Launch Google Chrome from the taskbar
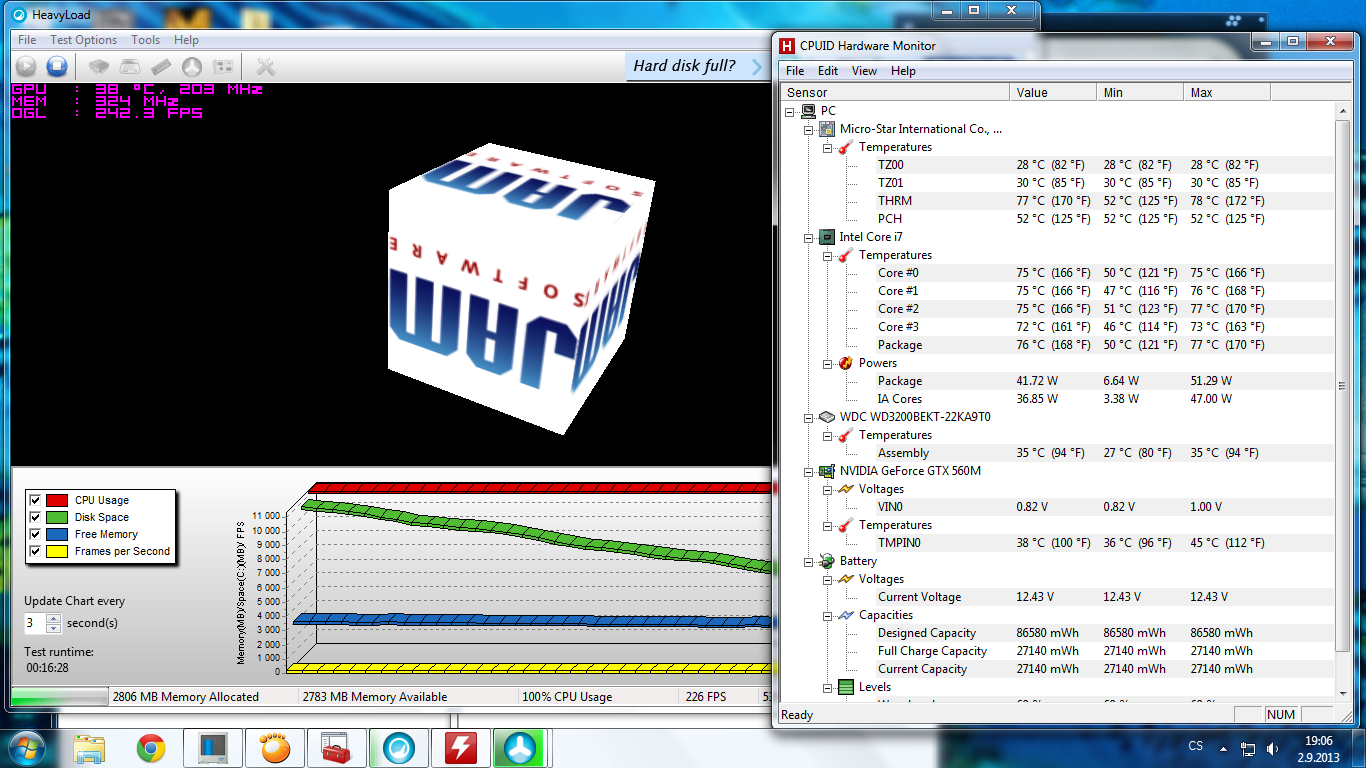Screen dimensions: 1366x768 [x=151, y=747]
